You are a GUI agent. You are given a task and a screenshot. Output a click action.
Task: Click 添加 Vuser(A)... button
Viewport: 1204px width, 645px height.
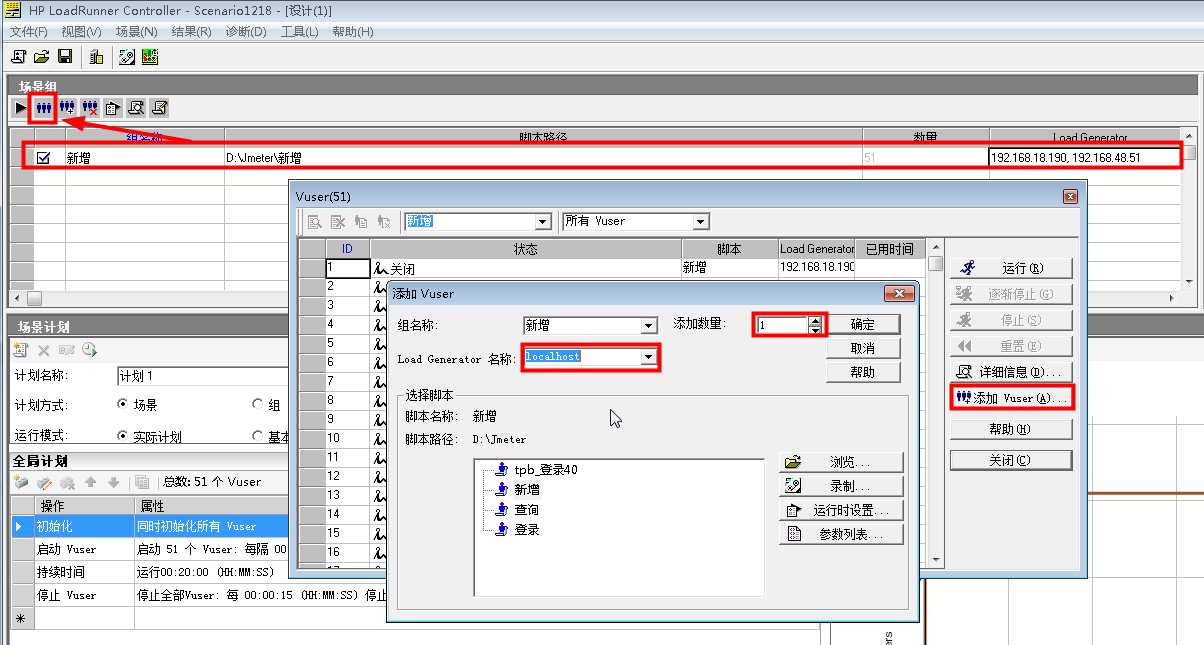tap(1011, 398)
